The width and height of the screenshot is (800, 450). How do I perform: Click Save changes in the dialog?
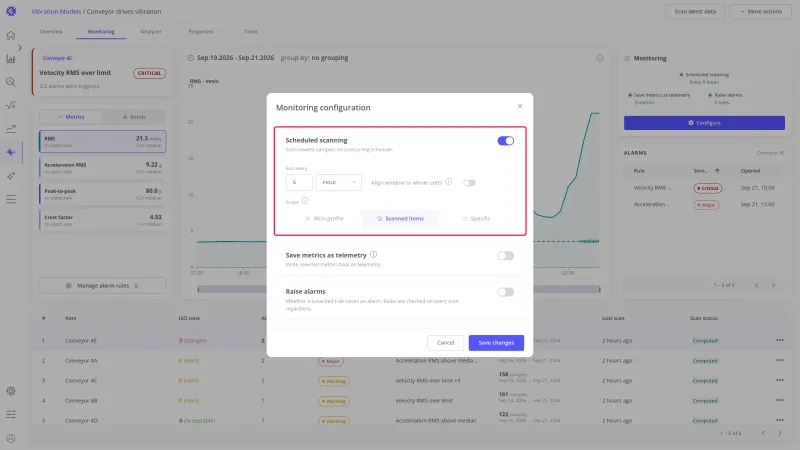pyautogui.click(x=496, y=343)
